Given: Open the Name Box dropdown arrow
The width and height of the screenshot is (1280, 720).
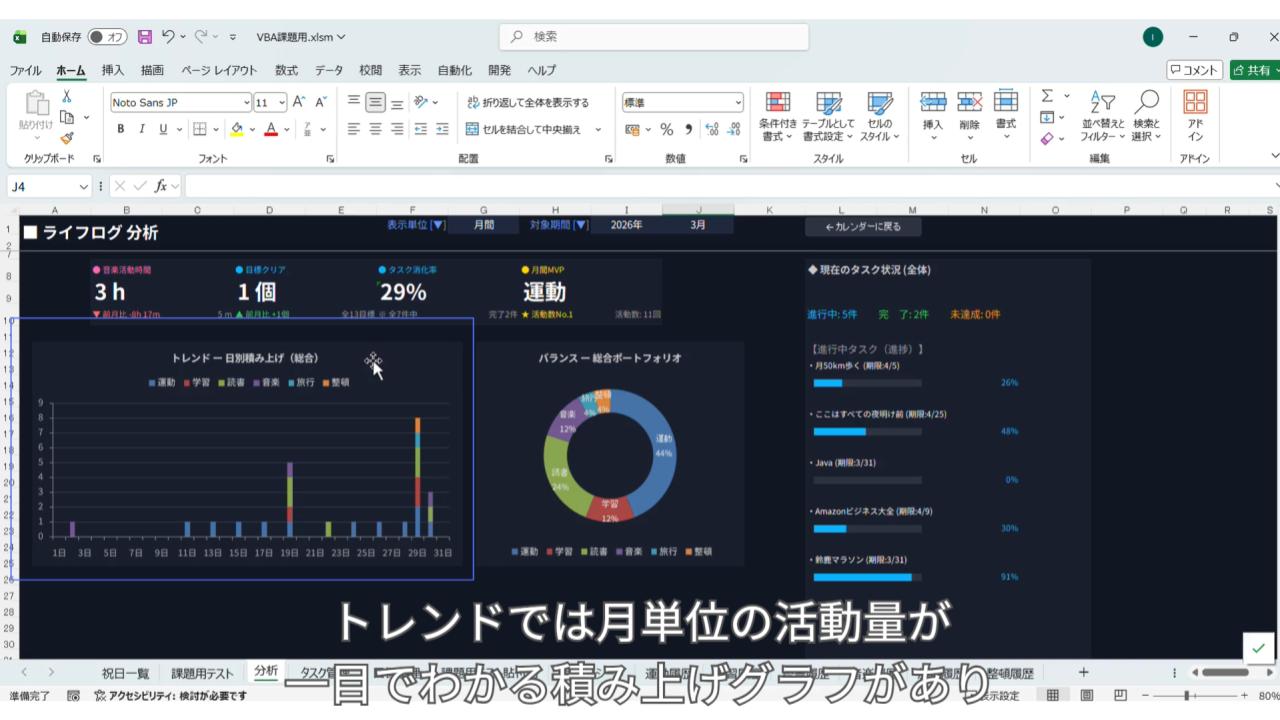Looking at the screenshot, I should click(83, 187).
